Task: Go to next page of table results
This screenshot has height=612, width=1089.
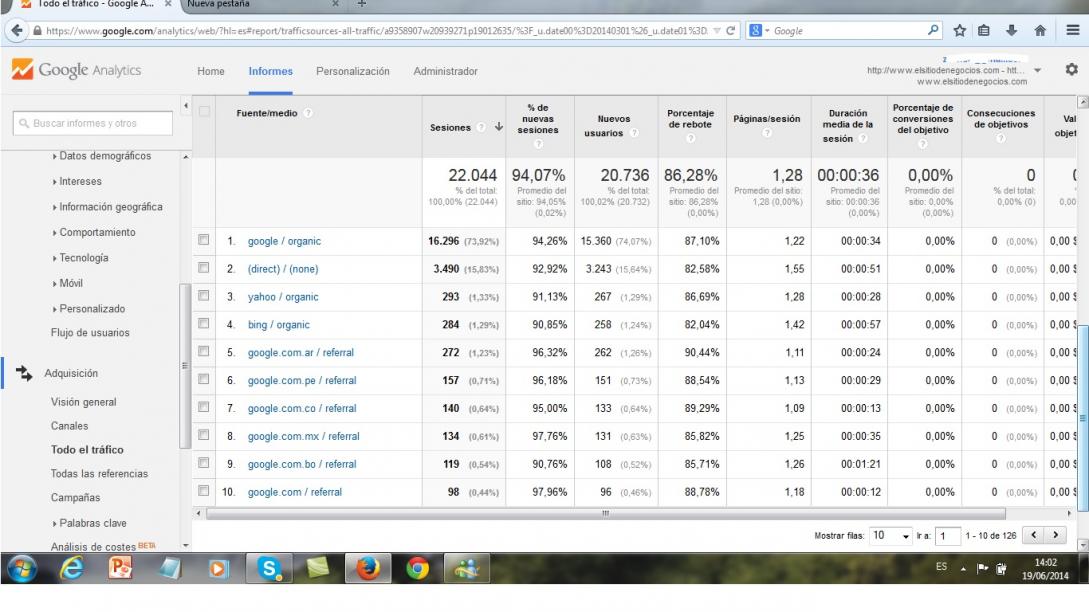Action: (x=1056, y=535)
